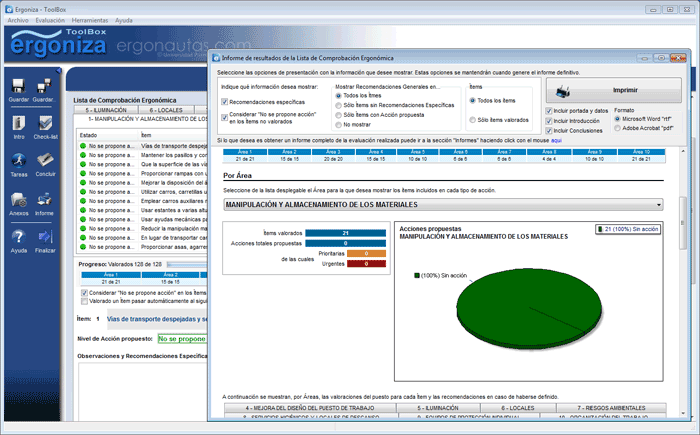This screenshot has height=435, width=700.
Task: Click the first Guardar floppy disk icon
Action: pos(18,86)
